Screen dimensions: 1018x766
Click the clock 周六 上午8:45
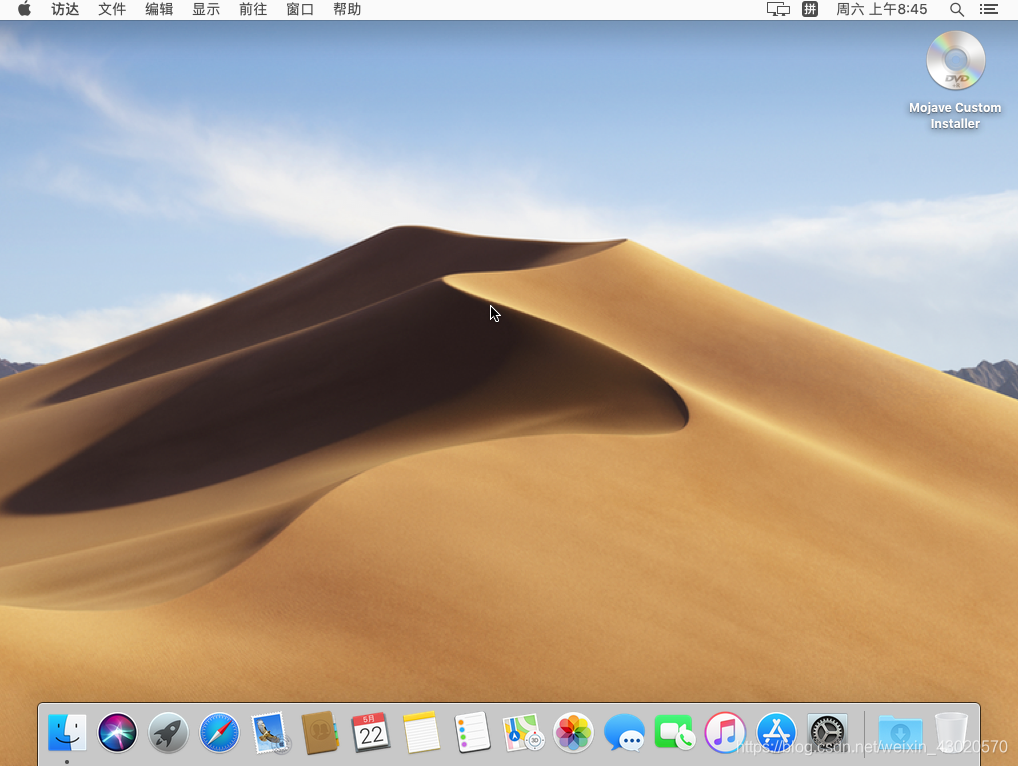coord(882,9)
